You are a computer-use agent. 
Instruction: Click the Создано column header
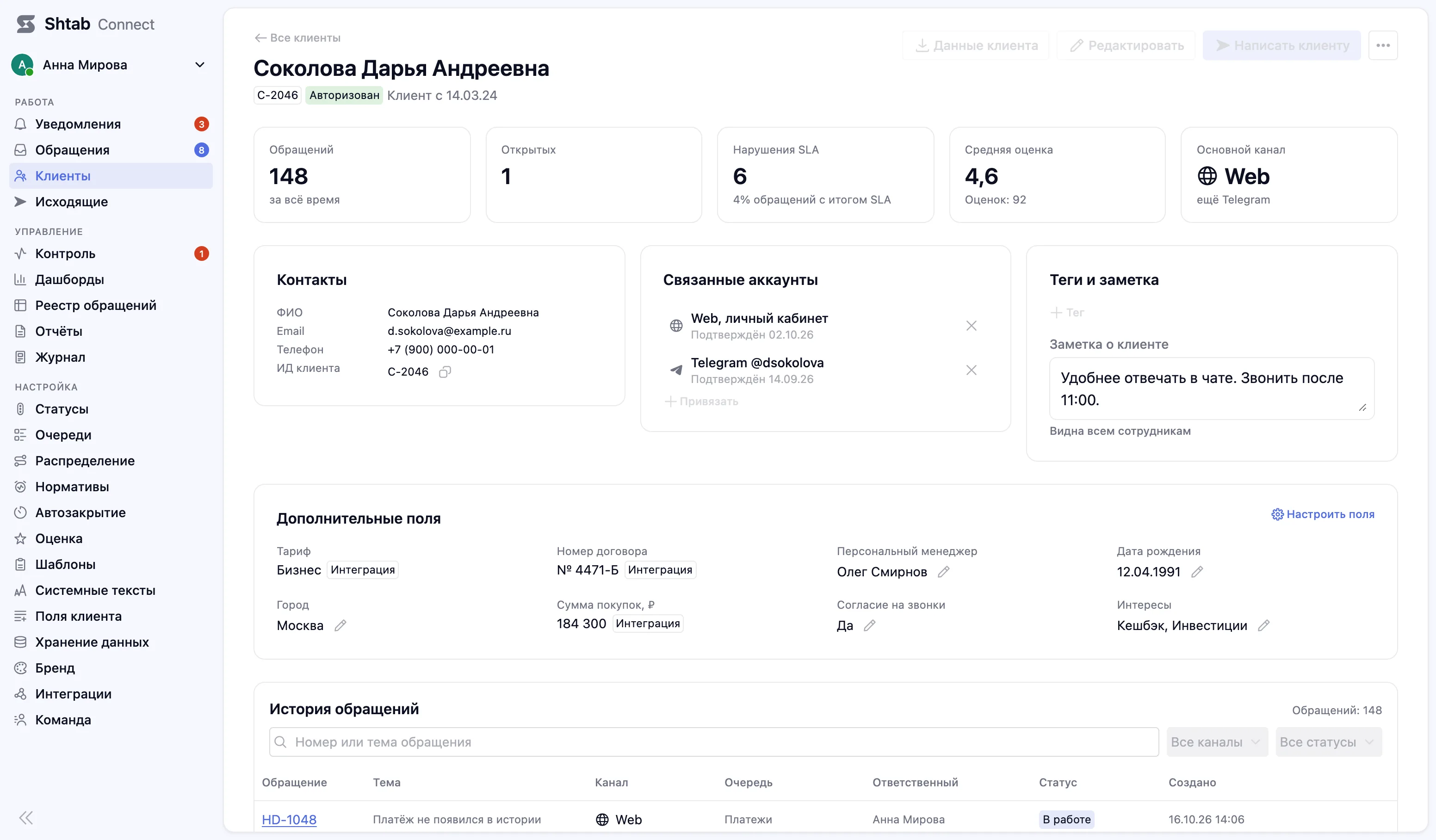point(1192,783)
